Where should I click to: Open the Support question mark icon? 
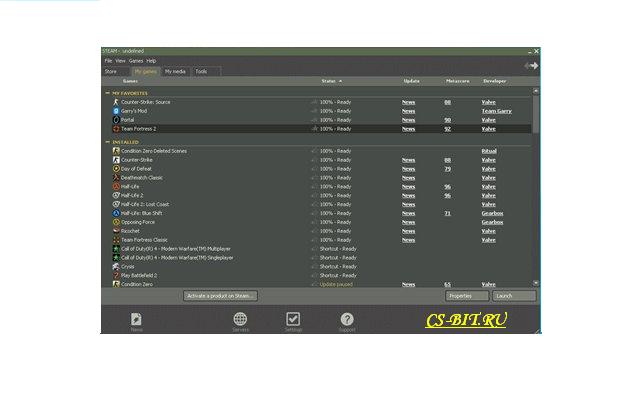pos(347,319)
